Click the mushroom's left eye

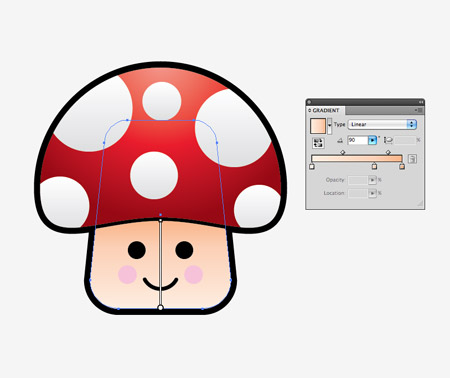pos(137,250)
